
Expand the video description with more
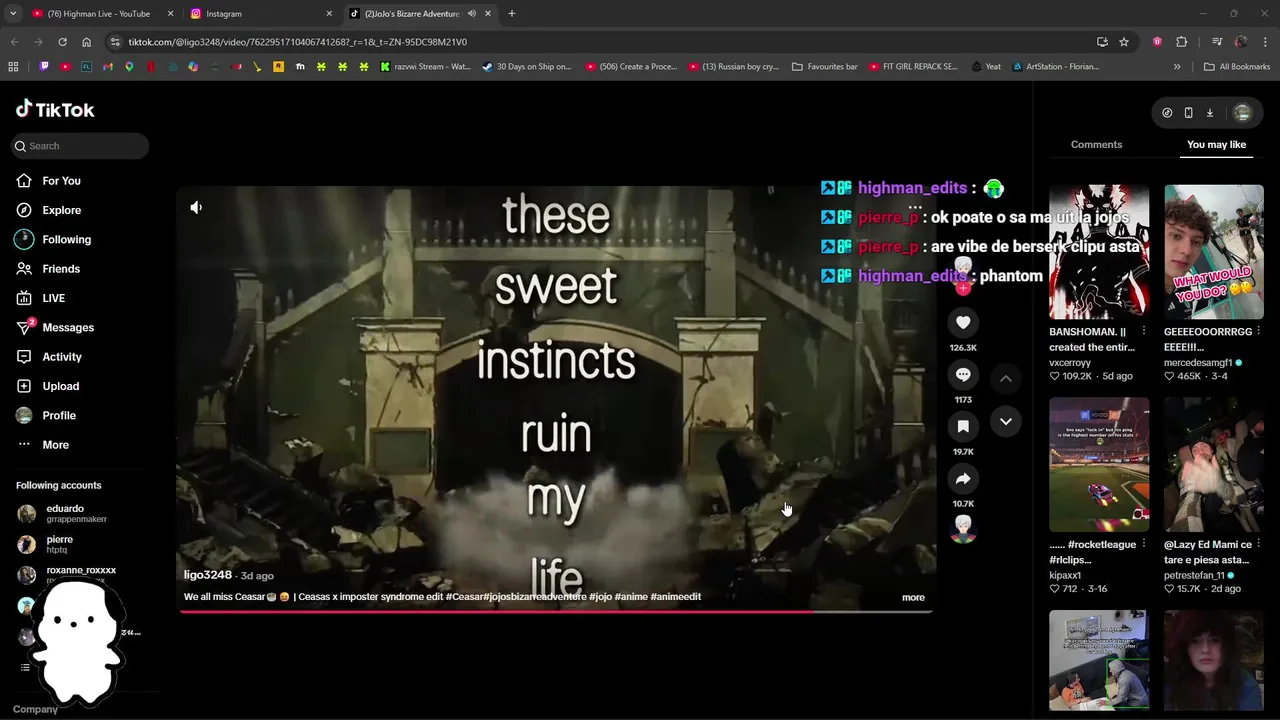(x=913, y=597)
